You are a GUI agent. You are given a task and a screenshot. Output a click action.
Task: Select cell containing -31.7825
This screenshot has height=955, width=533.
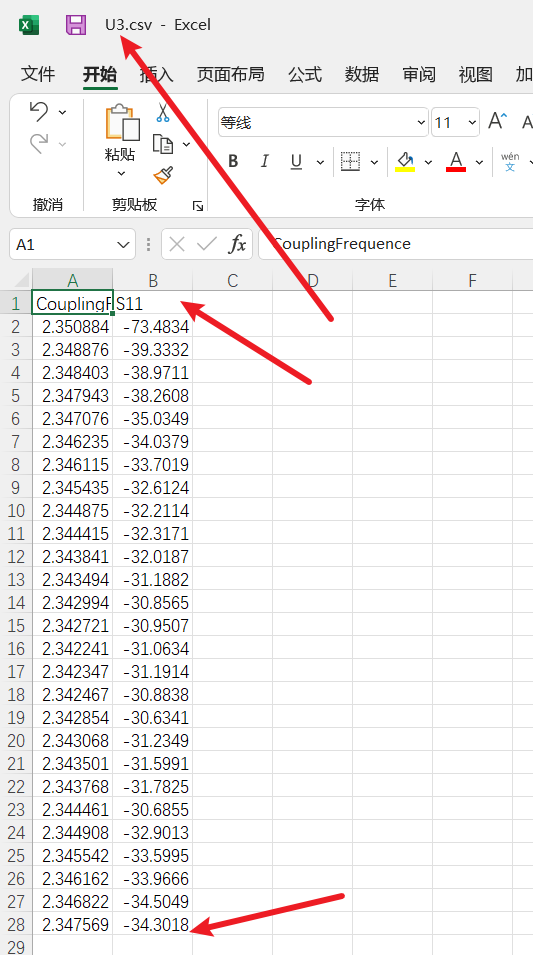(x=153, y=787)
